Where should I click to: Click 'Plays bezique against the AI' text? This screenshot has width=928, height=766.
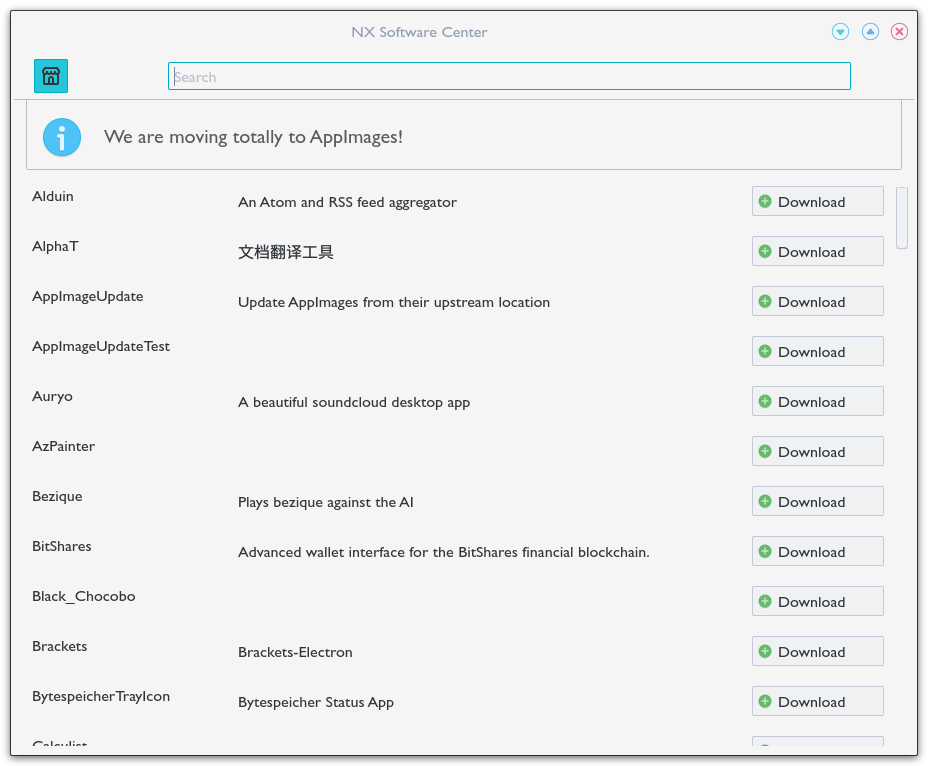coord(326,503)
